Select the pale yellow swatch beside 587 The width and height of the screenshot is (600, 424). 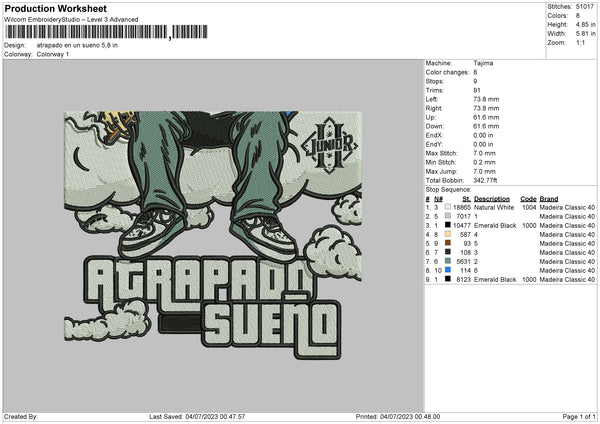[448, 234]
